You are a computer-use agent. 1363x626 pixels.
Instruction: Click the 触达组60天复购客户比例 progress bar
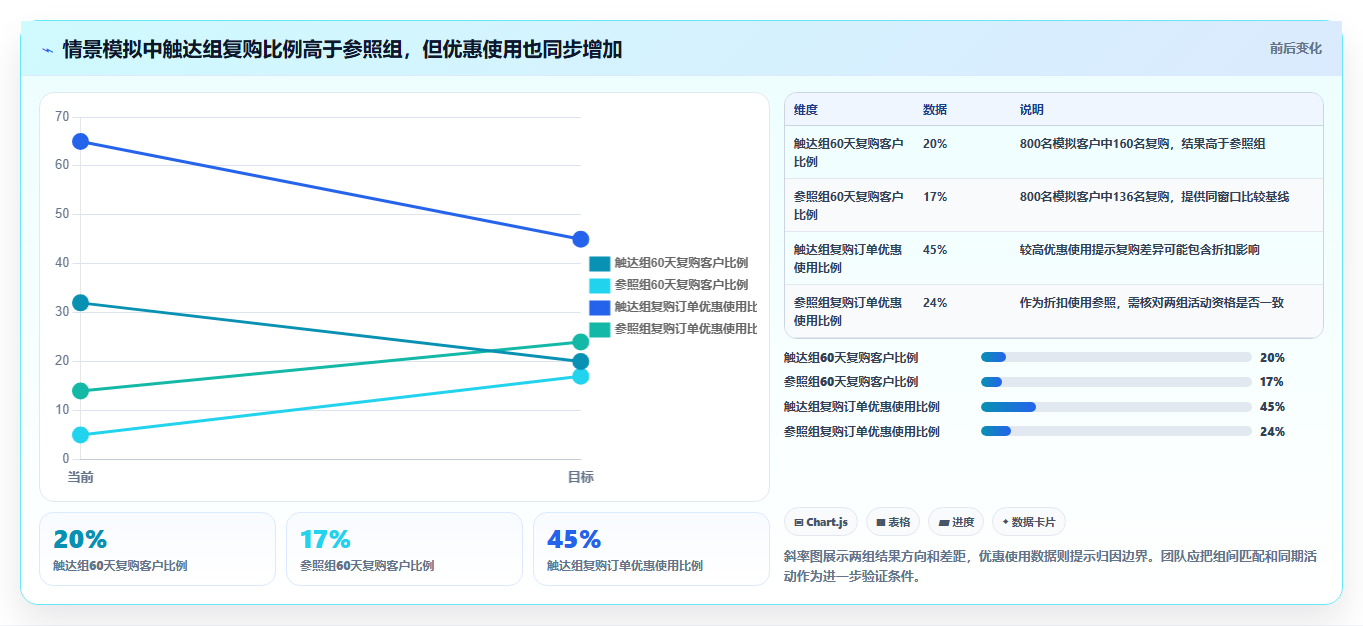(1116, 357)
